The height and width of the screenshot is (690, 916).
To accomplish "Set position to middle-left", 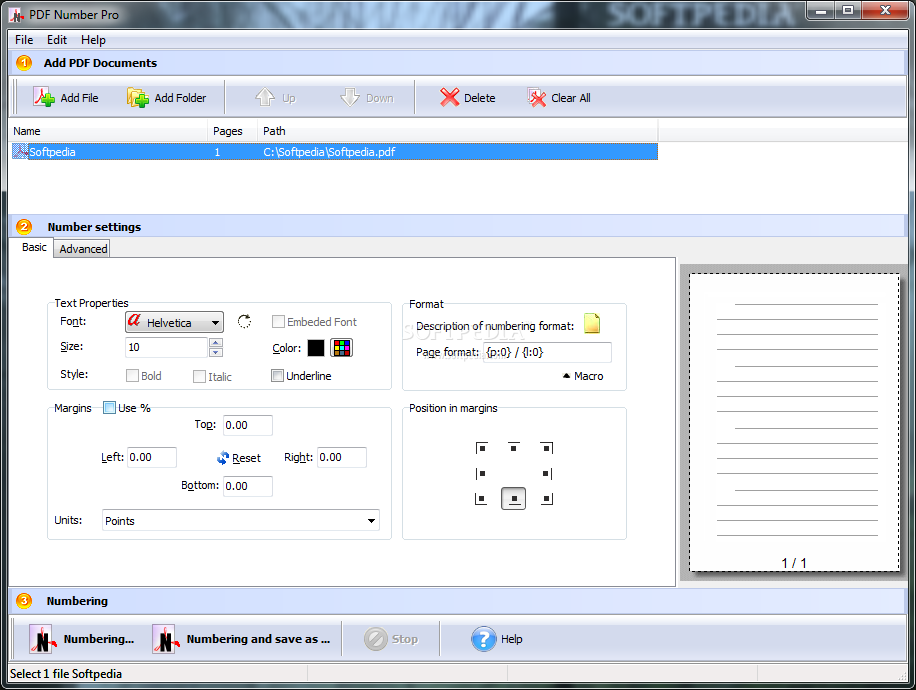I will coord(481,474).
